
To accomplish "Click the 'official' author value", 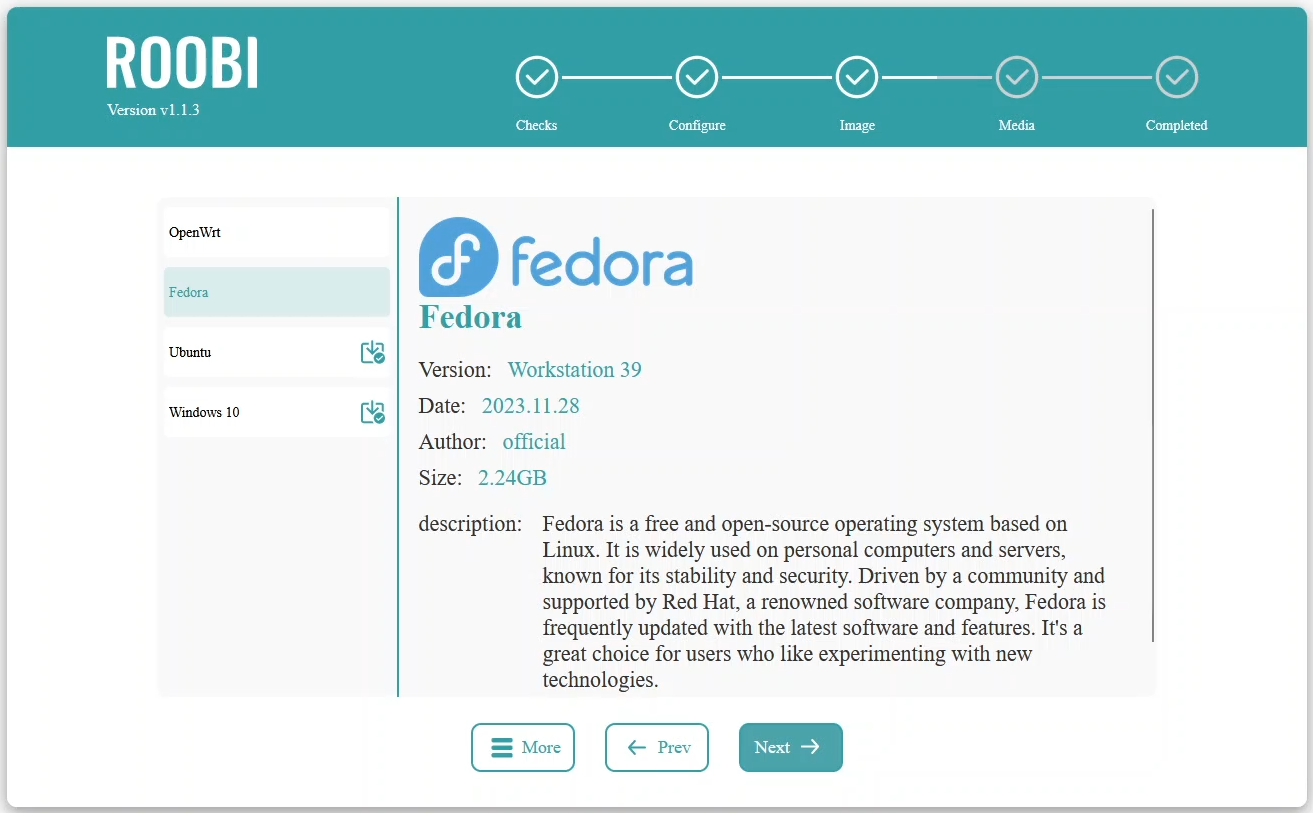I will tap(534, 442).
